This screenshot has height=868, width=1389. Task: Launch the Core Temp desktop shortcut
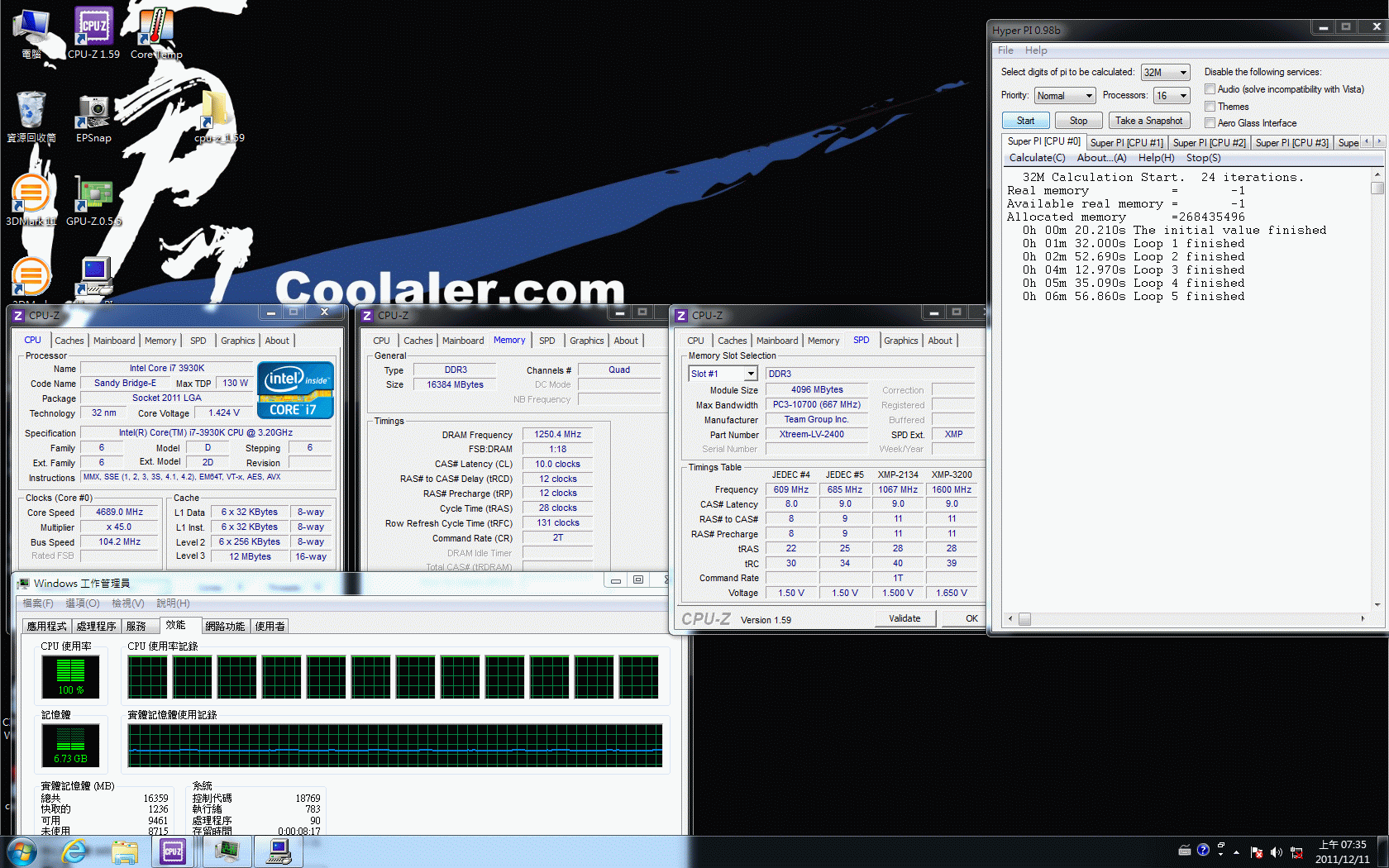tap(156, 33)
